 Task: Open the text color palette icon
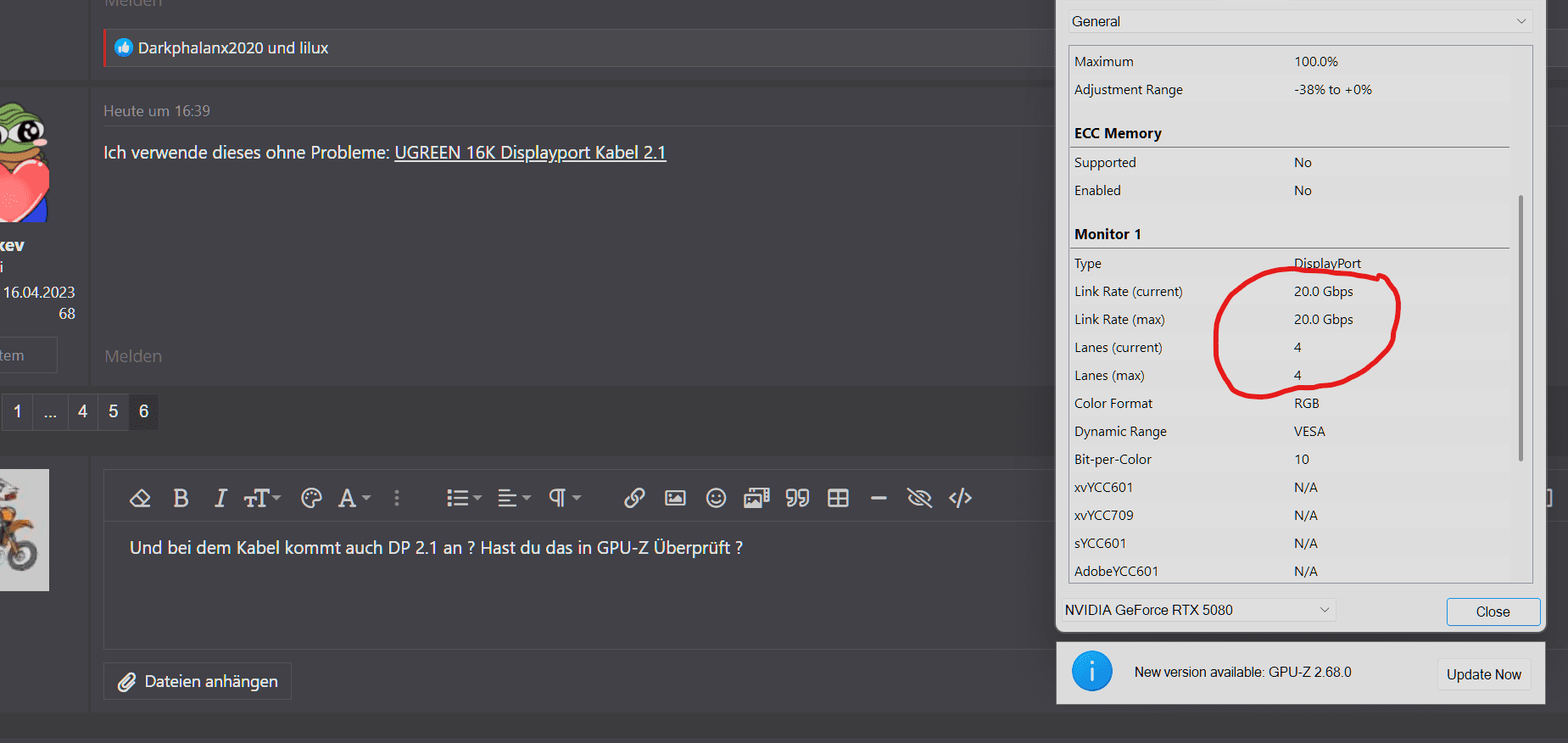click(x=311, y=498)
